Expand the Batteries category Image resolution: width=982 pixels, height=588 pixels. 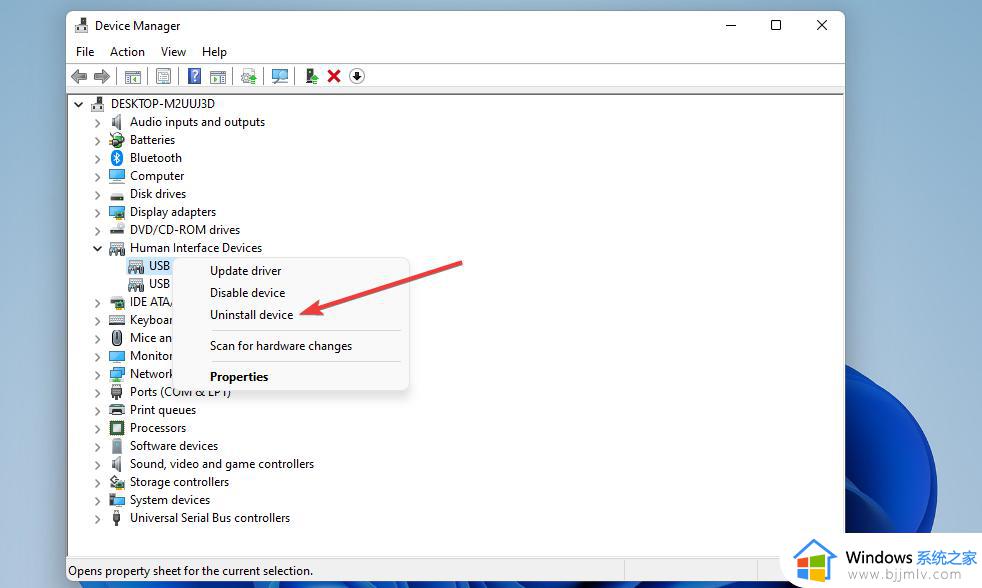tap(97, 141)
